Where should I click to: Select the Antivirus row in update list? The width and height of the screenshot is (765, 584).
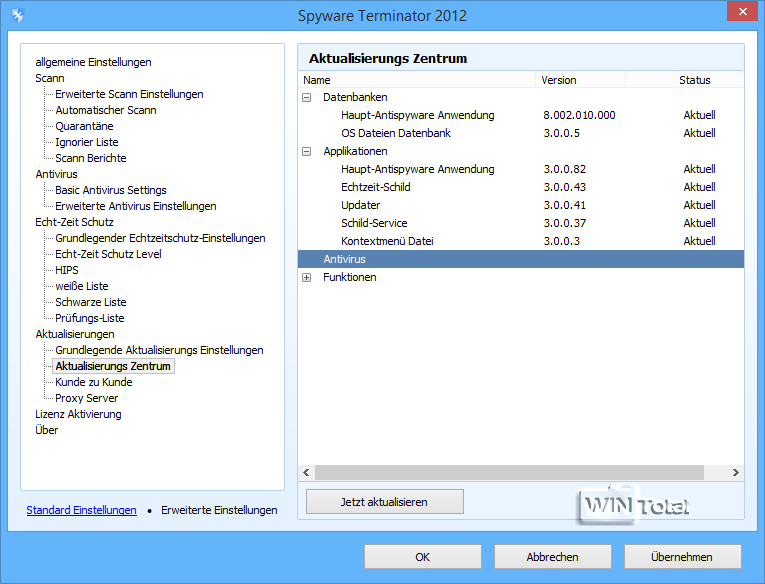[521, 259]
